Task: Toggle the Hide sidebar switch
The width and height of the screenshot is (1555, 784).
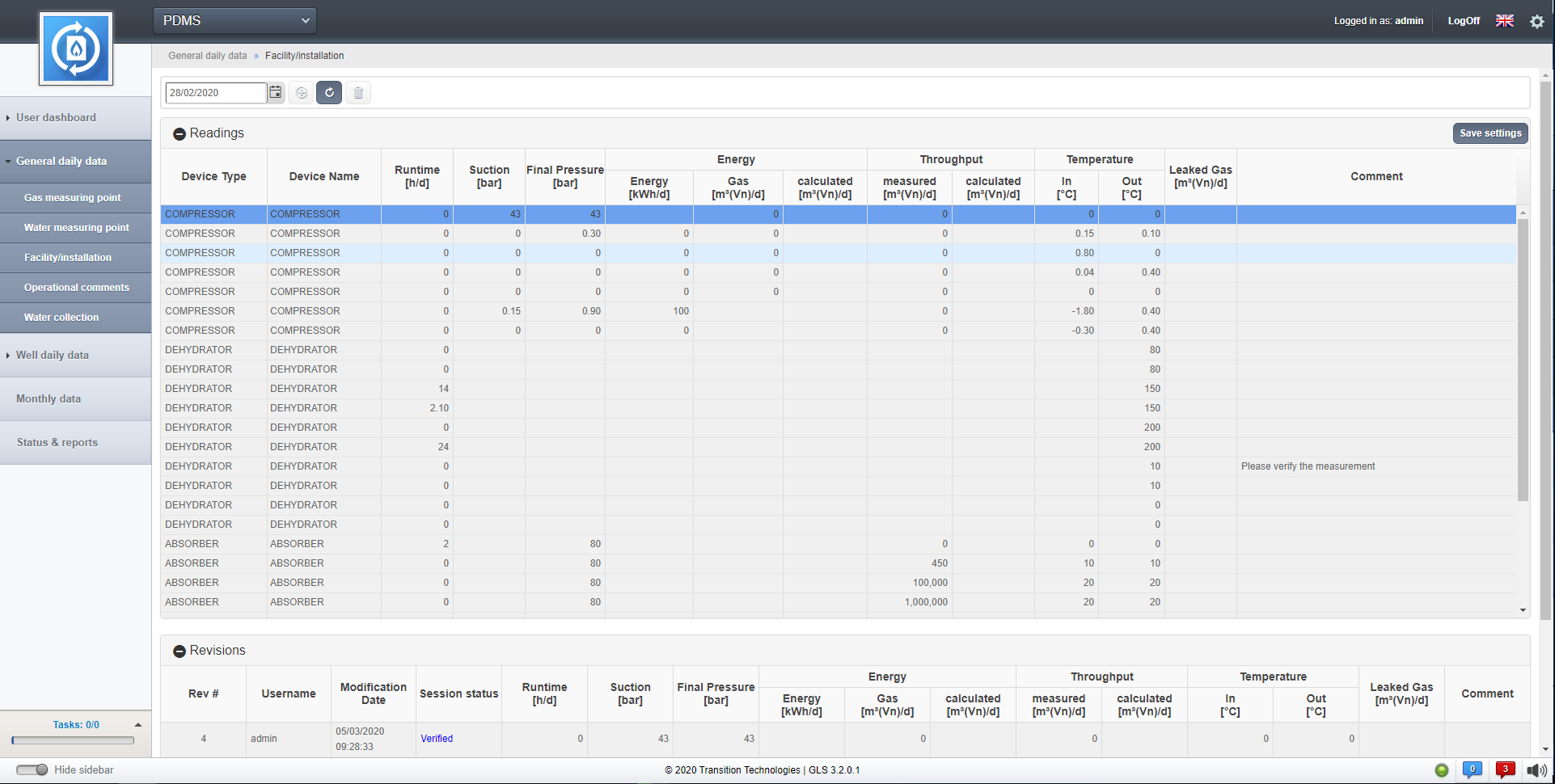Action: (32, 769)
